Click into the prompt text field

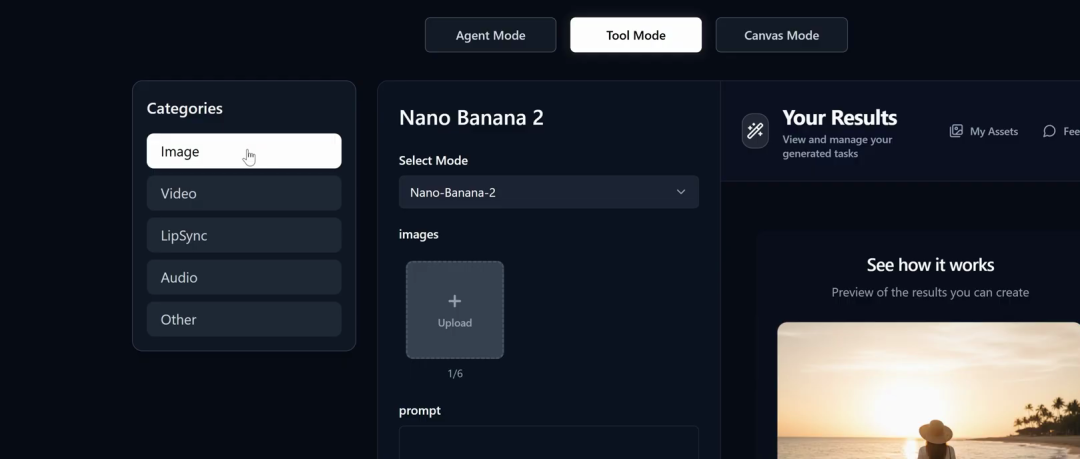coord(549,442)
